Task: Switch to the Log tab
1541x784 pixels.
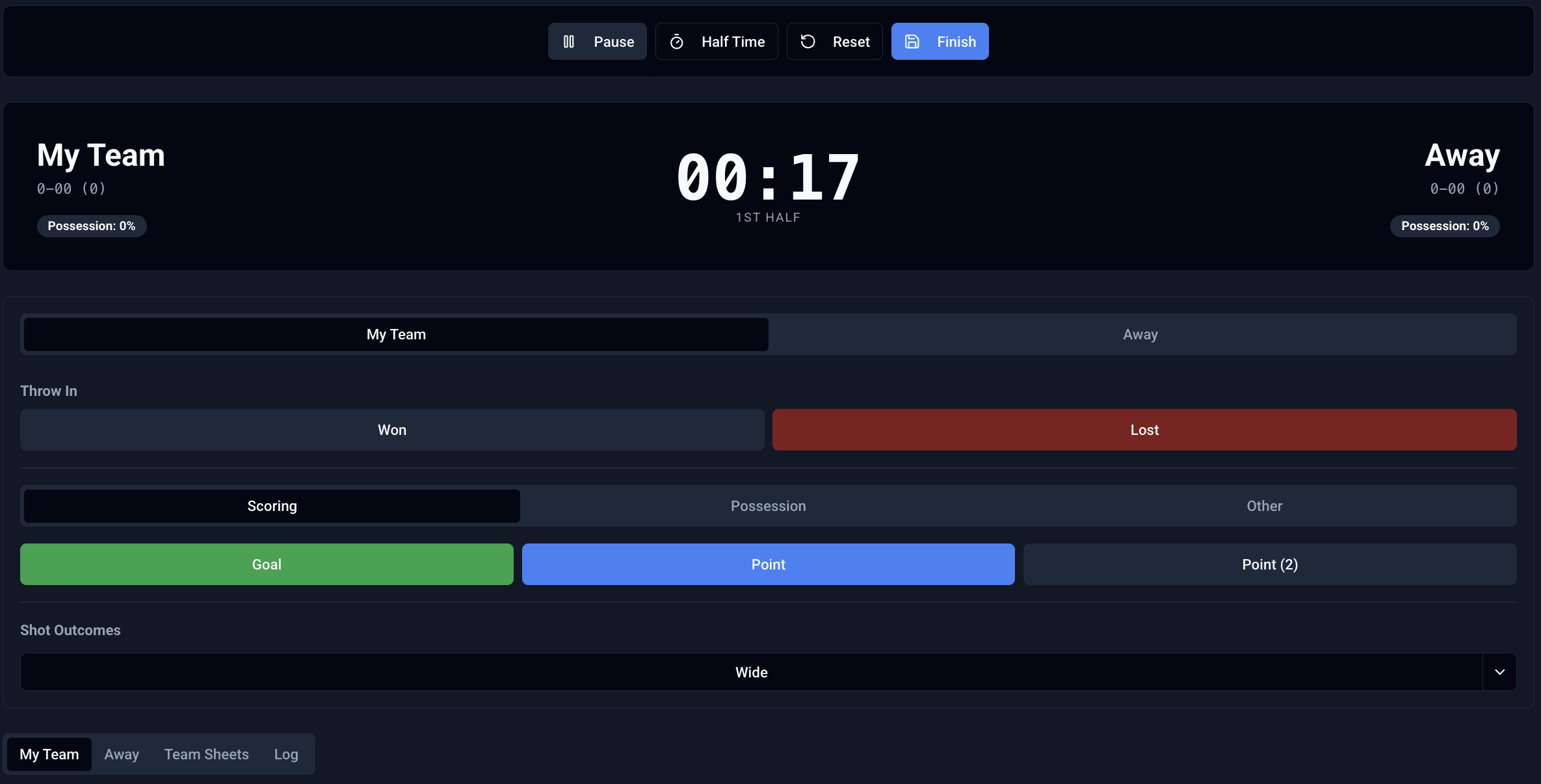Action: click(x=285, y=754)
